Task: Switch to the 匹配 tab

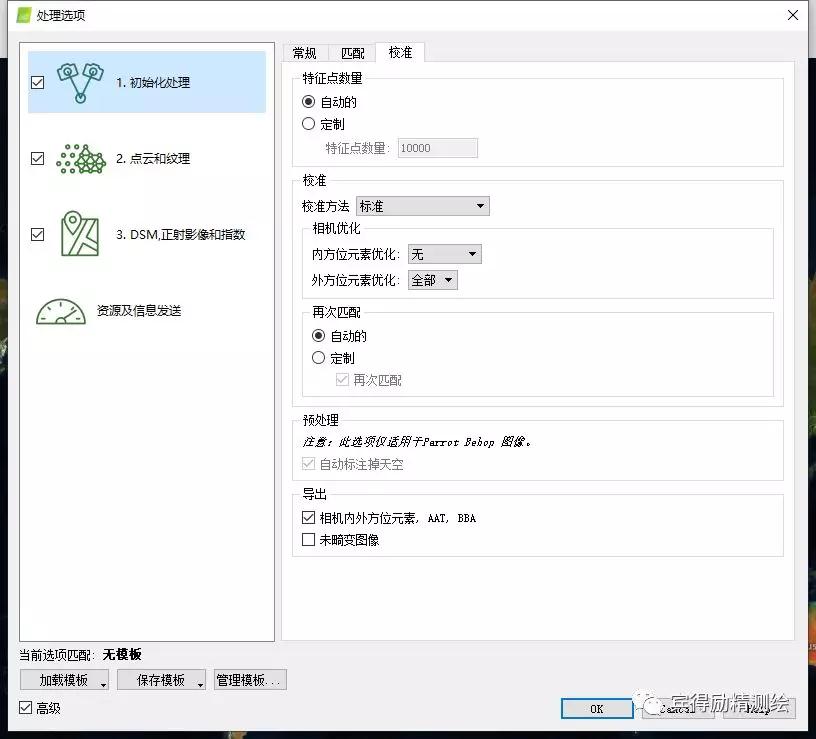Action: click(x=352, y=53)
